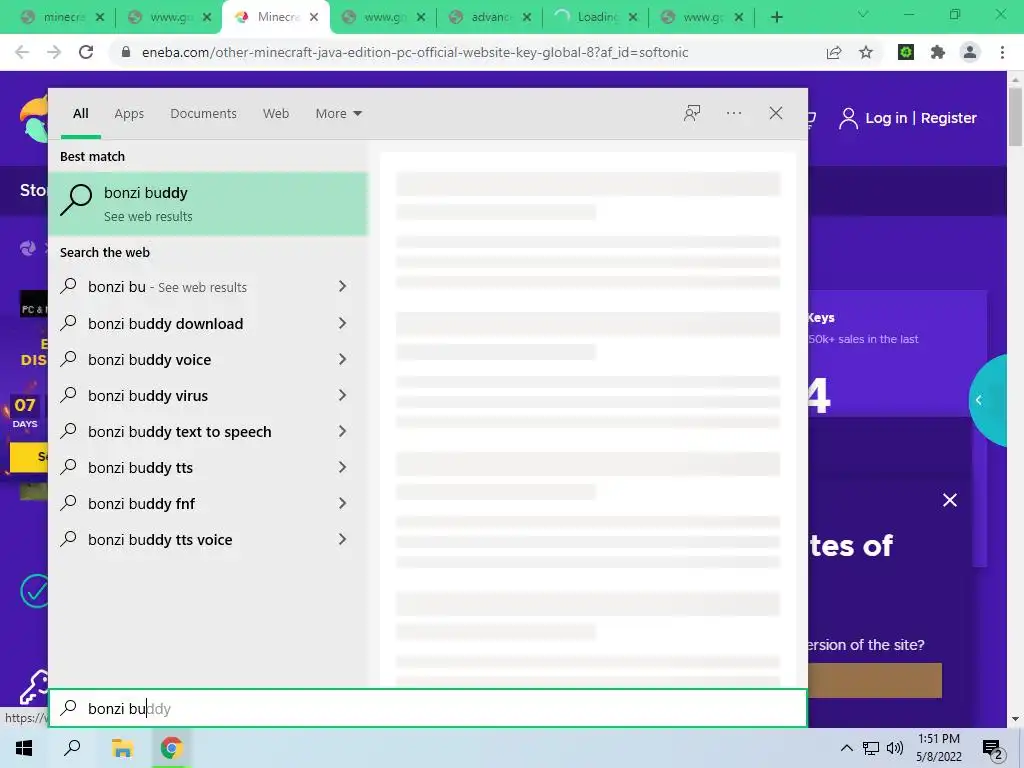The height and width of the screenshot is (768, 1024).
Task: Close the Loading browser tab
Action: [x=632, y=17]
